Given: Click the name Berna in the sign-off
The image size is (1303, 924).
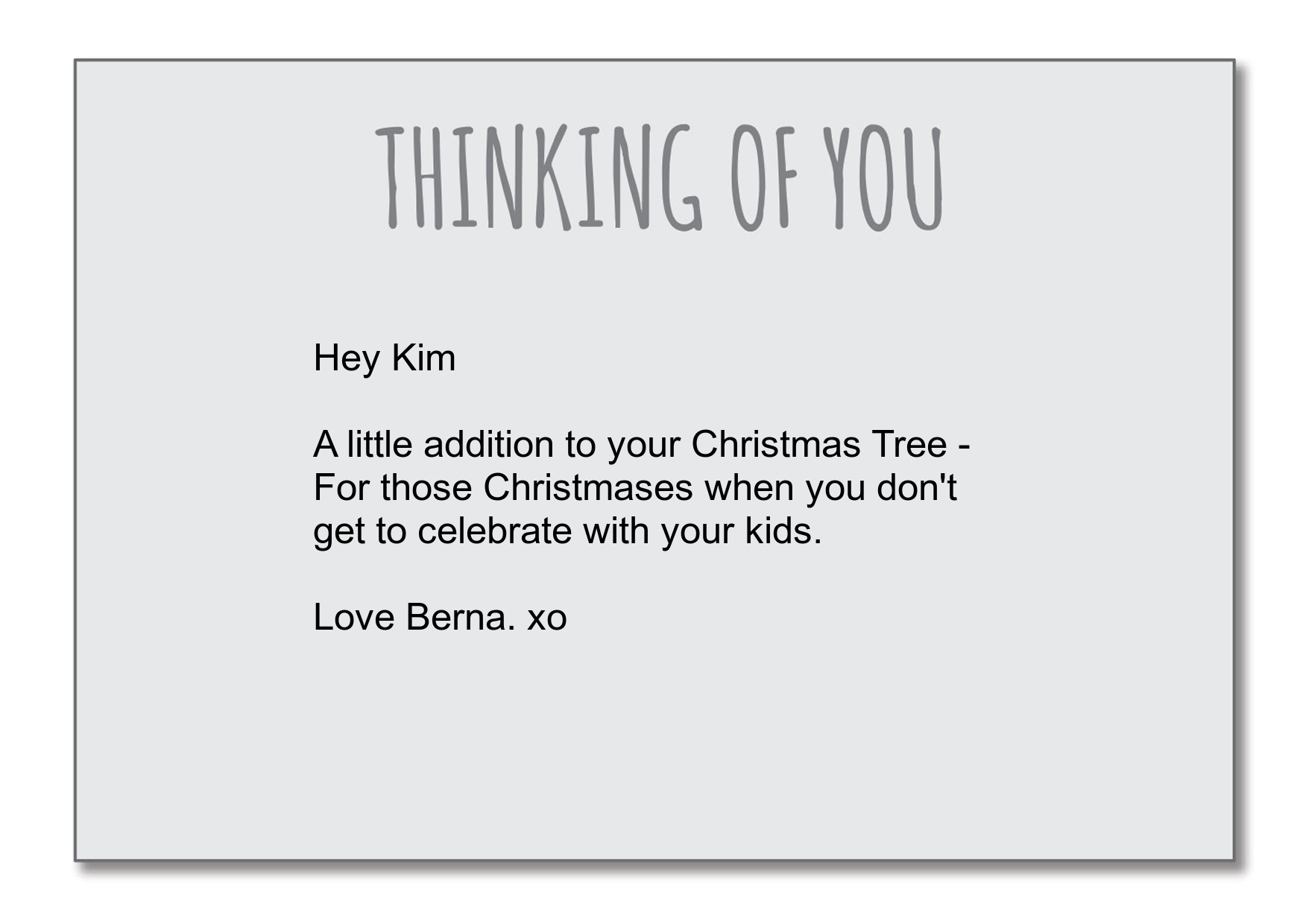Looking at the screenshot, I should 460,617.
